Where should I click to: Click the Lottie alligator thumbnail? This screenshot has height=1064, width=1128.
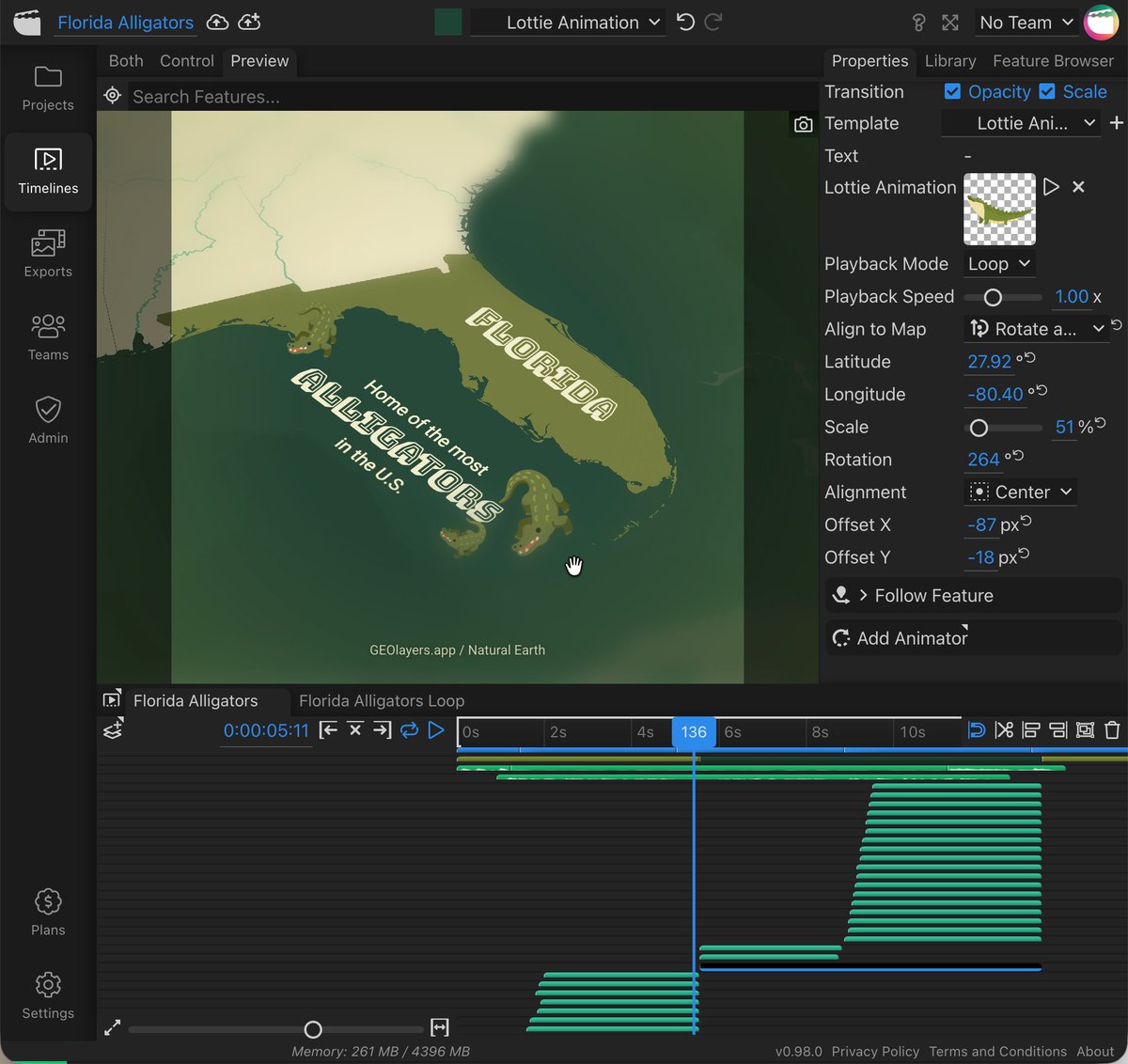(x=999, y=209)
